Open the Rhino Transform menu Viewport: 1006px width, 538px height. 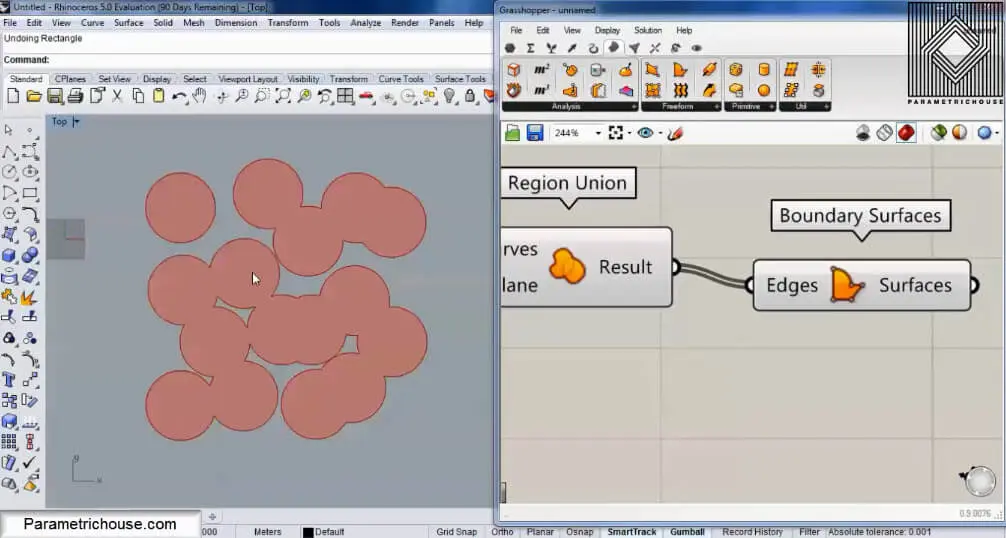(x=287, y=22)
